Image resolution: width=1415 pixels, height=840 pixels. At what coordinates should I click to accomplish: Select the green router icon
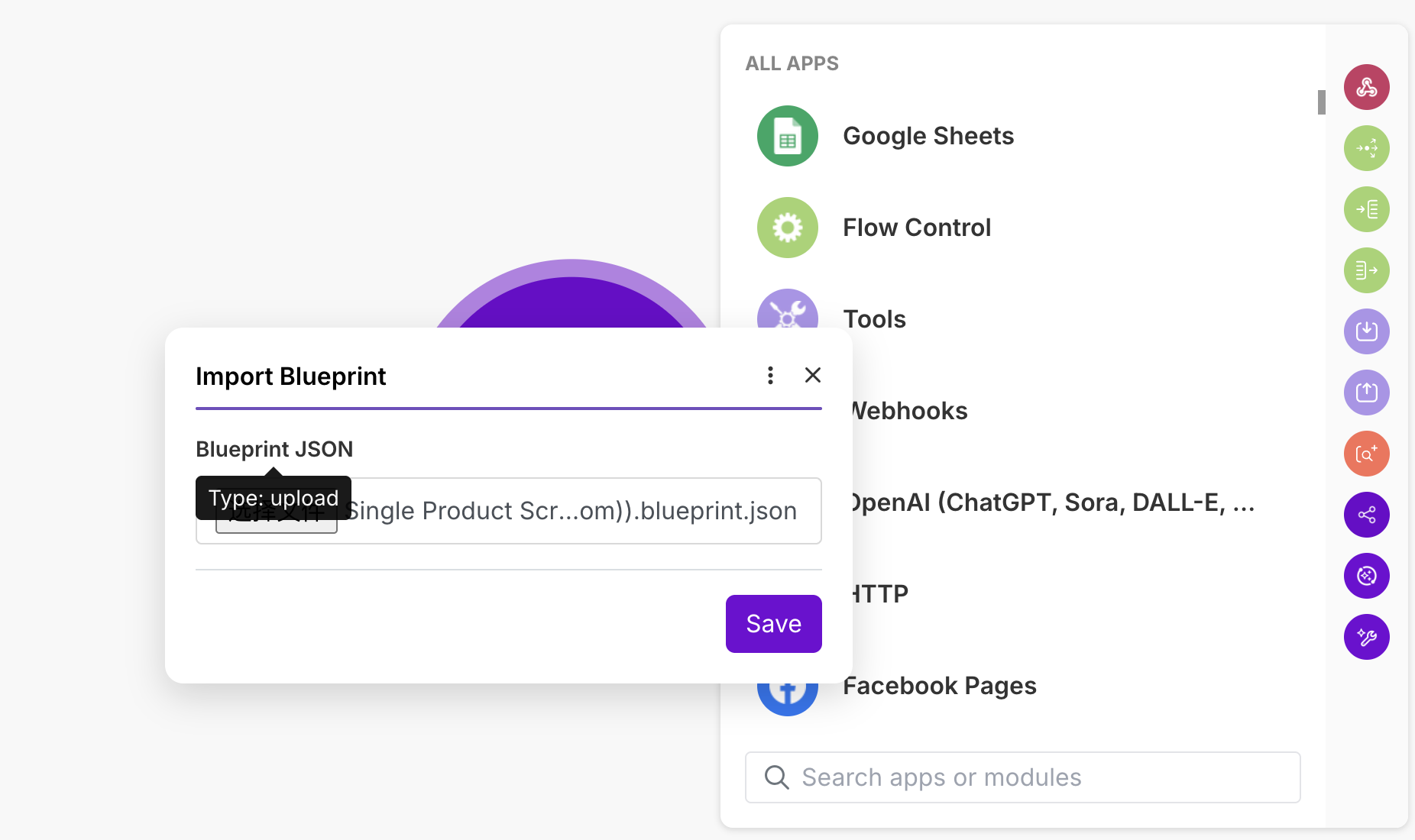pyautogui.click(x=1366, y=148)
